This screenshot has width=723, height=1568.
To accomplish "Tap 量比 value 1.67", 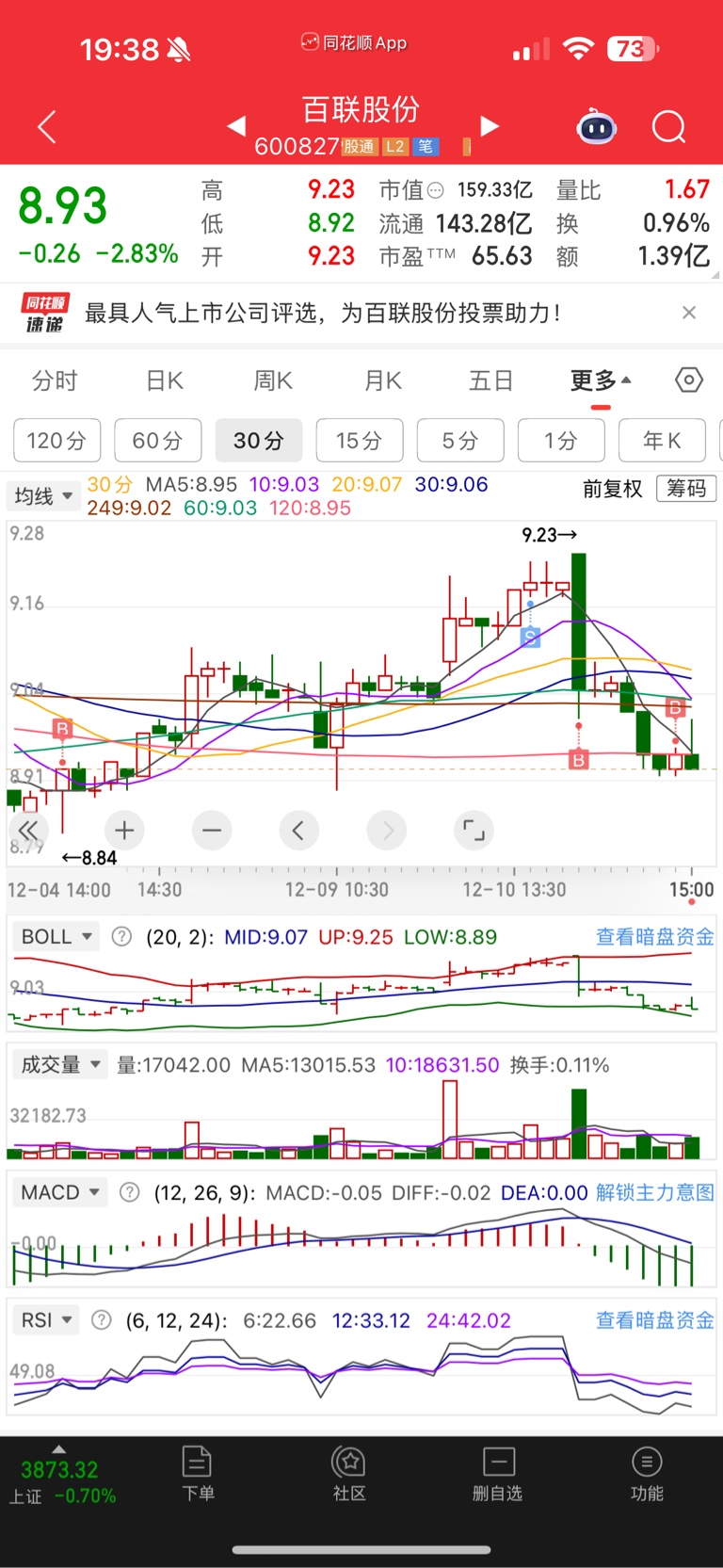I will (687, 189).
